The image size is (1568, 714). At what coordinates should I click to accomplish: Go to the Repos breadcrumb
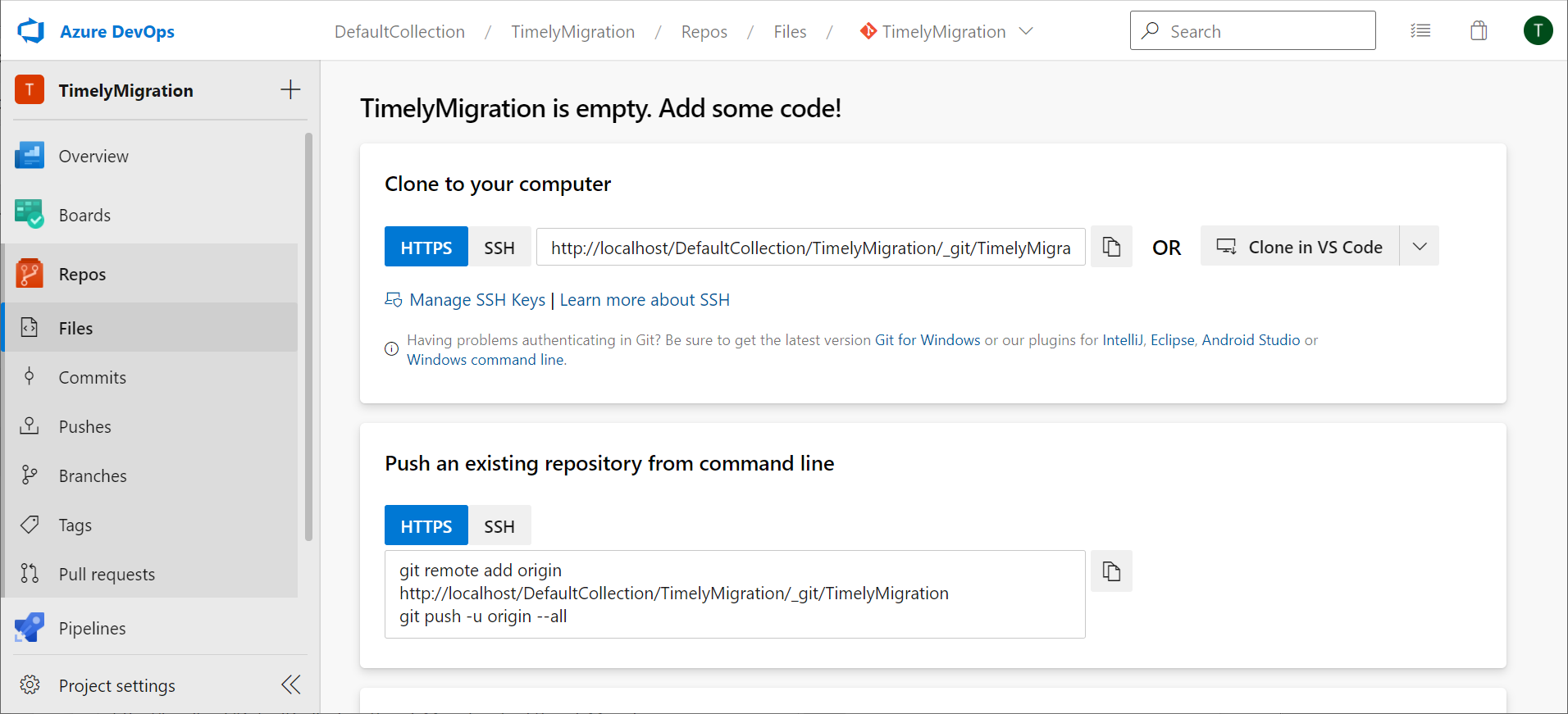pos(704,31)
